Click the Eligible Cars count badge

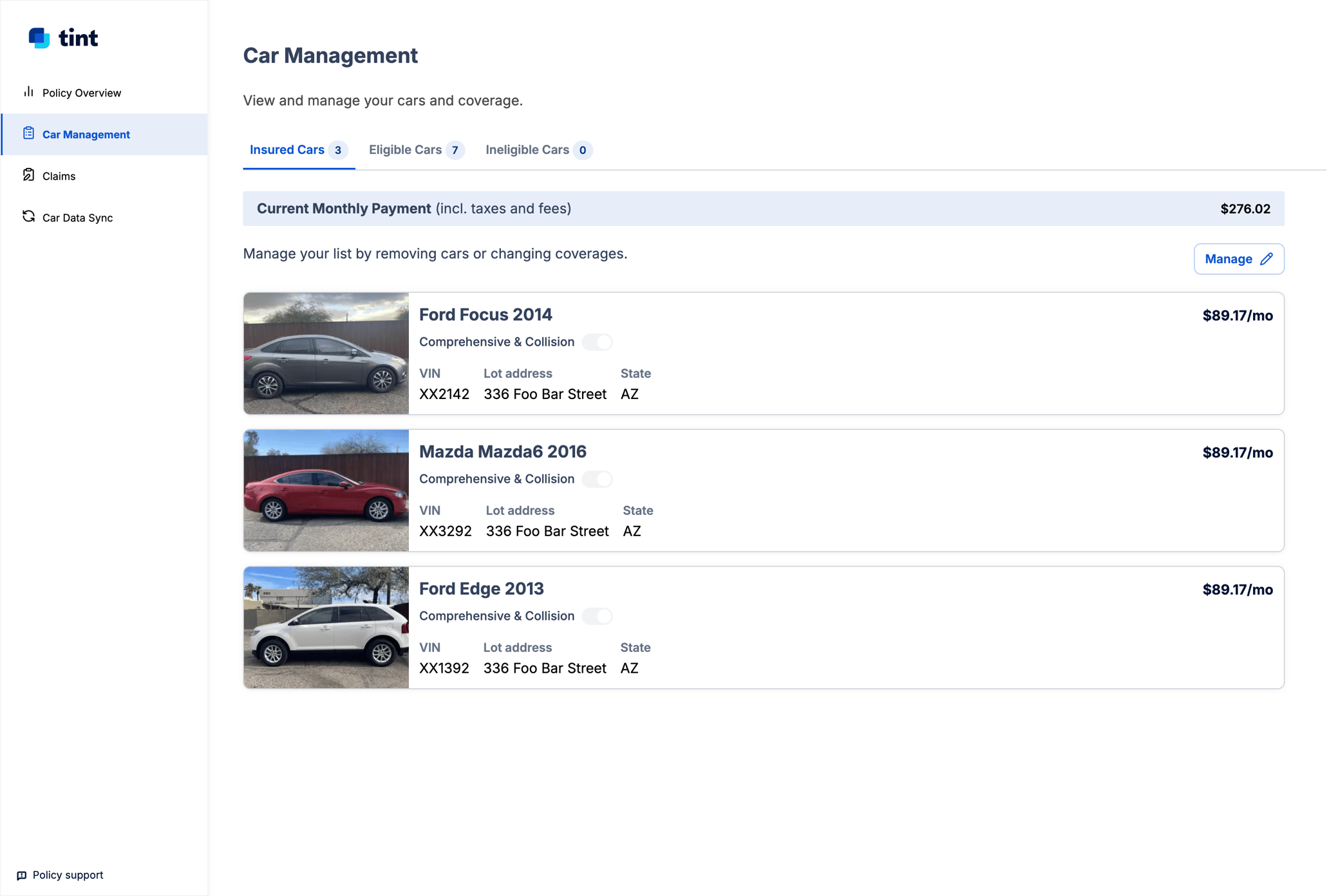pos(455,150)
